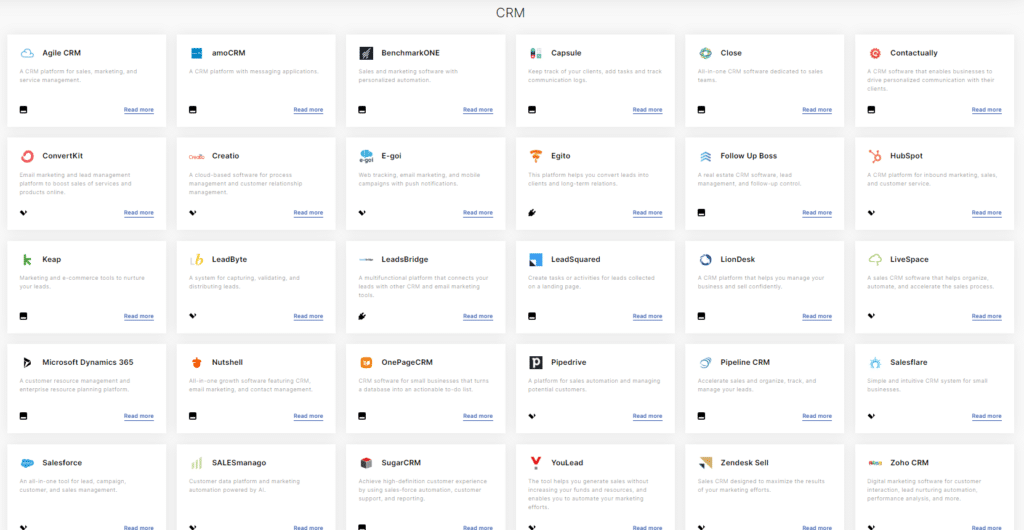Follow Read more on the LeadsBridge card

point(477,317)
